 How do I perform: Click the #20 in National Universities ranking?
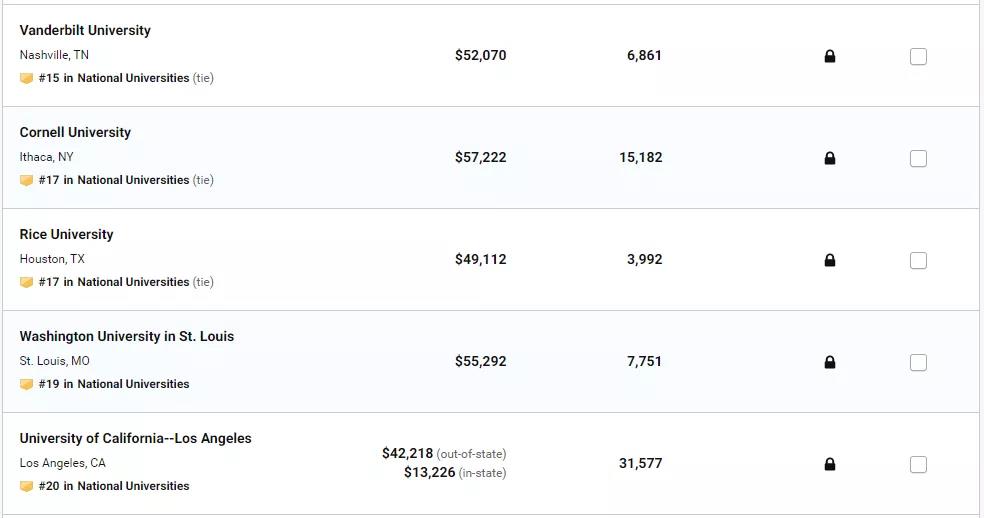[114, 486]
